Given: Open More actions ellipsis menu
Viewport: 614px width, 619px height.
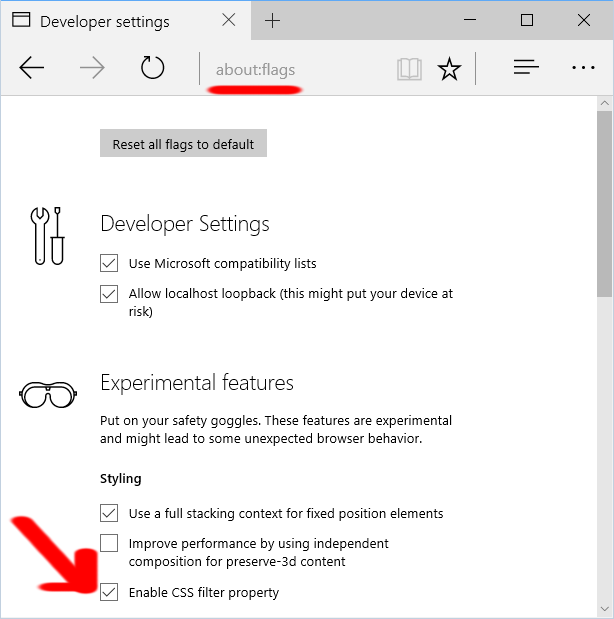Looking at the screenshot, I should [583, 68].
